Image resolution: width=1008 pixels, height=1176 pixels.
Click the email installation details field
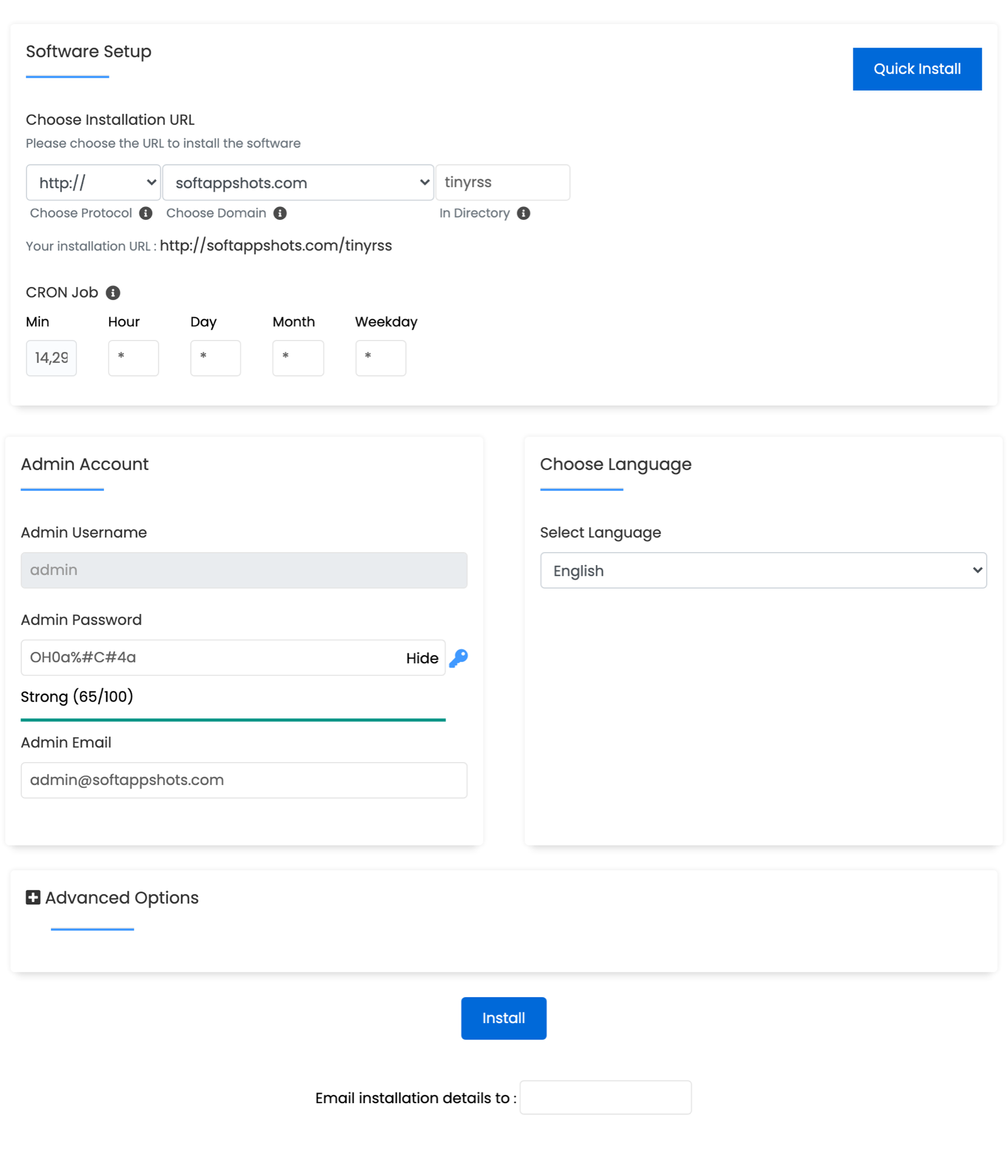pyautogui.click(x=605, y=1097)
